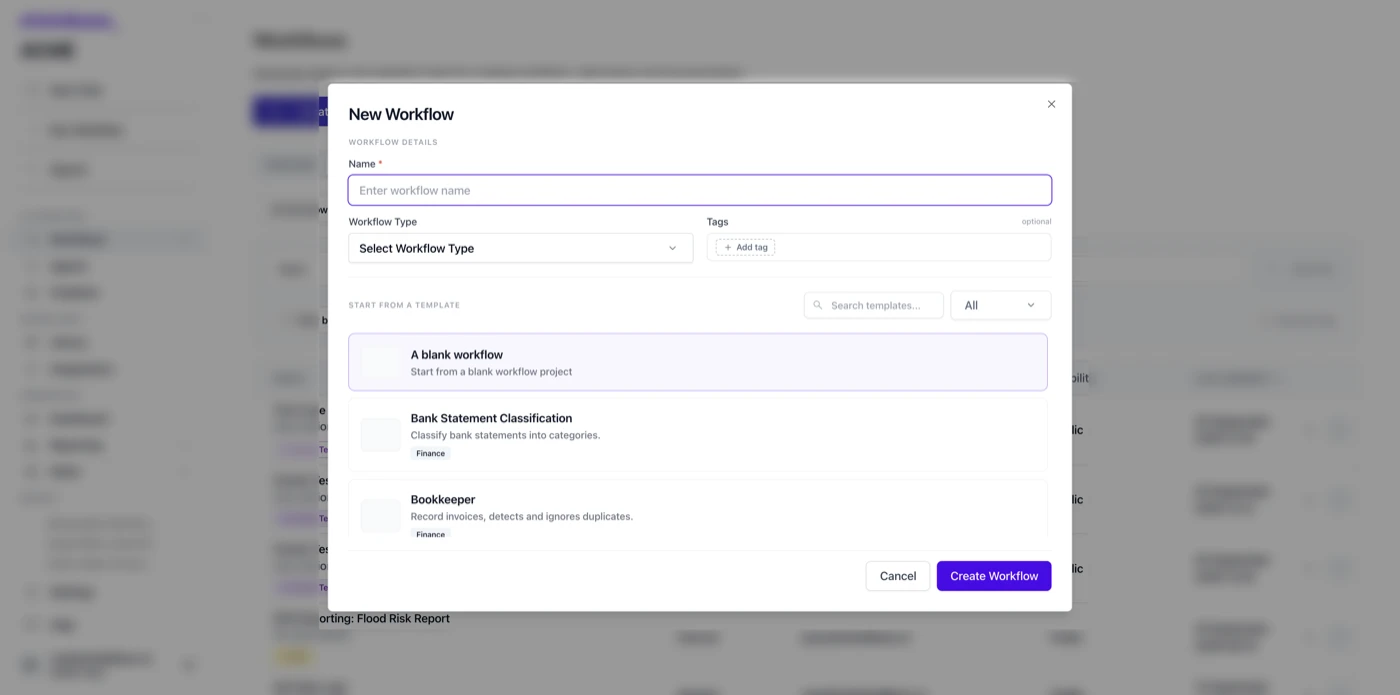The height and width of the screenshot is (695, 1400).
Task: Click the Cancel button
Action: pos(897,576)
